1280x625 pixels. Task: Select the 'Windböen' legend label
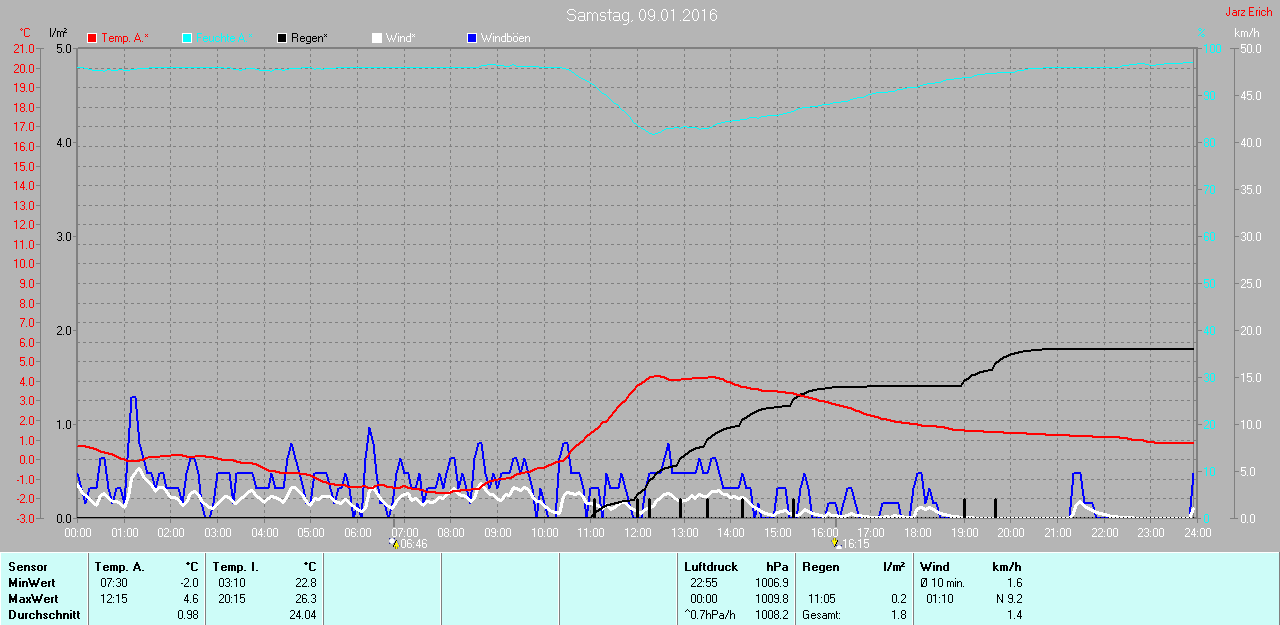(505, 38)
